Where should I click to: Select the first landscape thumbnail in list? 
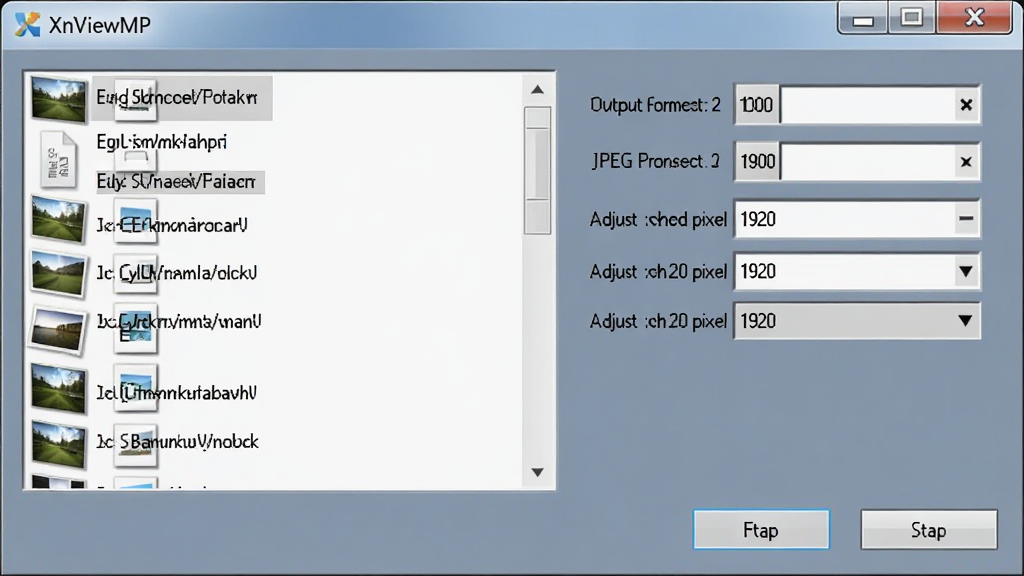58,99
